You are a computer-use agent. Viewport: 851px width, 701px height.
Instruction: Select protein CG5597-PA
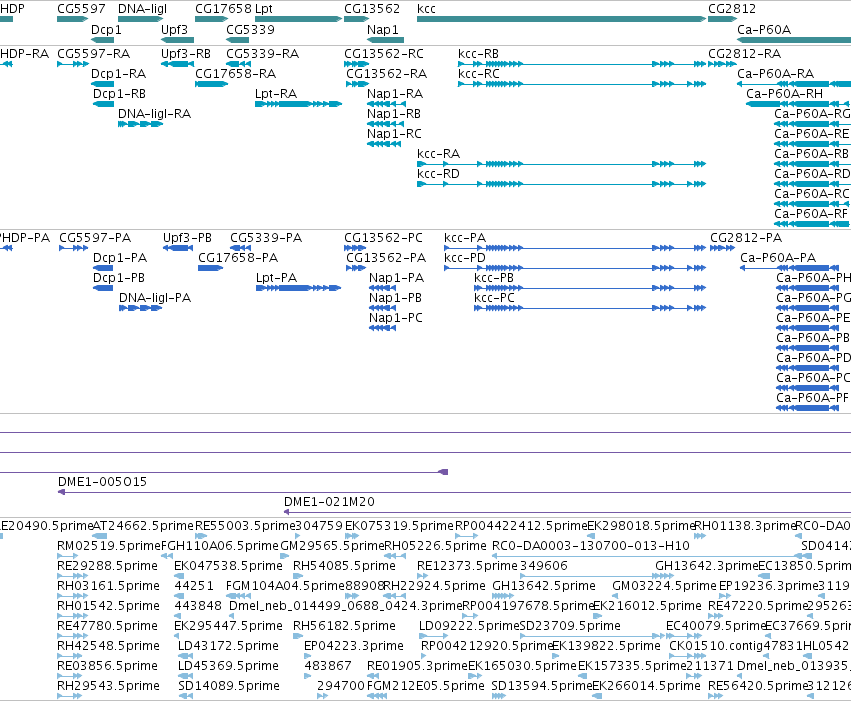pyautogui.click(x=95, y=238)
